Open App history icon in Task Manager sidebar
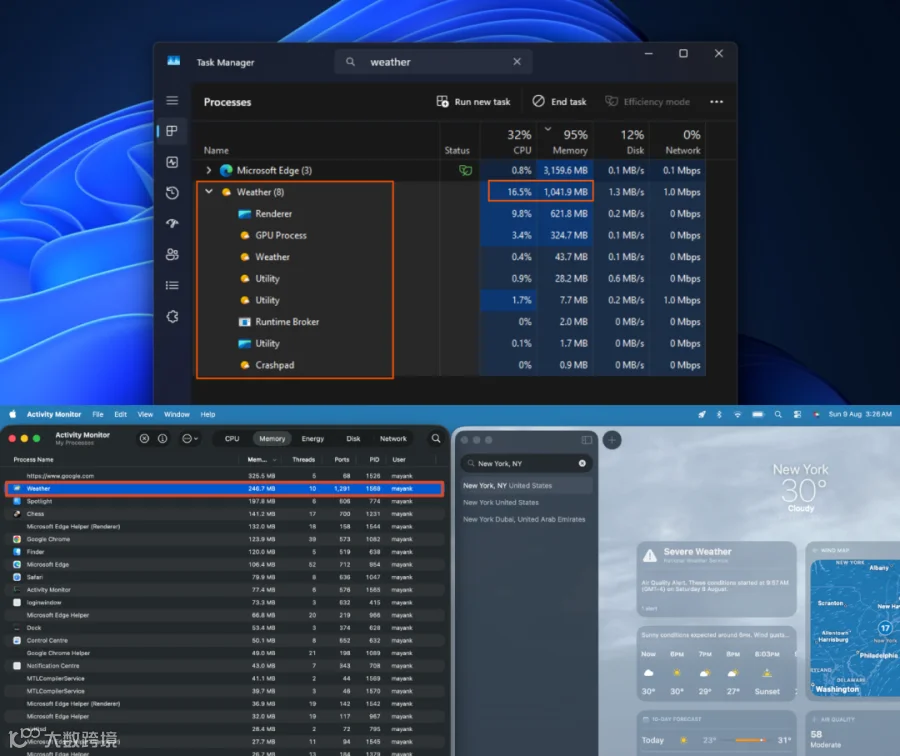Image resolution: width=900 pixels, height=756 pixels. click(172, 193)
